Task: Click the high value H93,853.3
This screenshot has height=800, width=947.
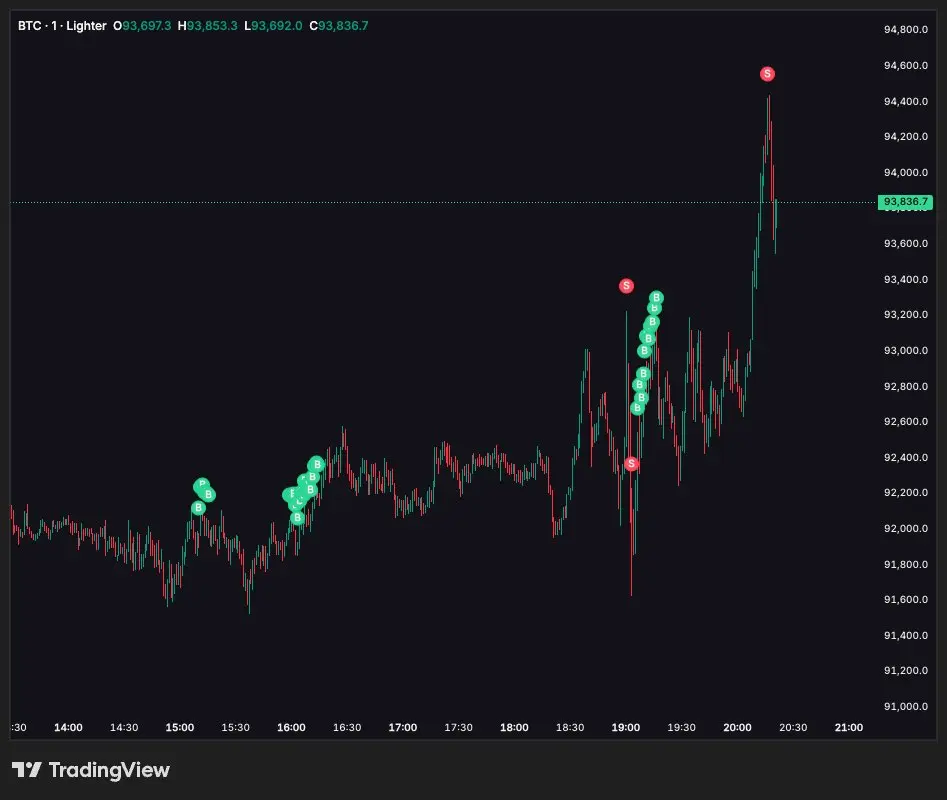Action: click(207, 26)
